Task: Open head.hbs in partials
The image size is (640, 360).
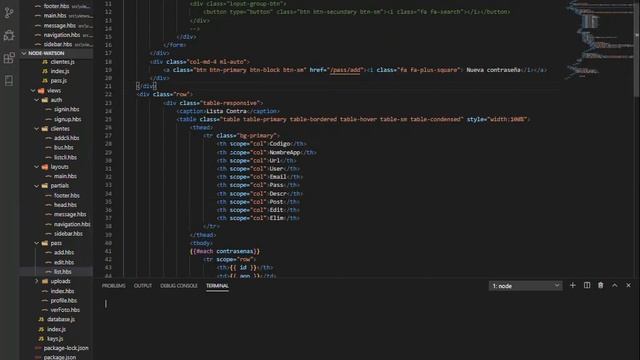Action: [x=65, y=205]
